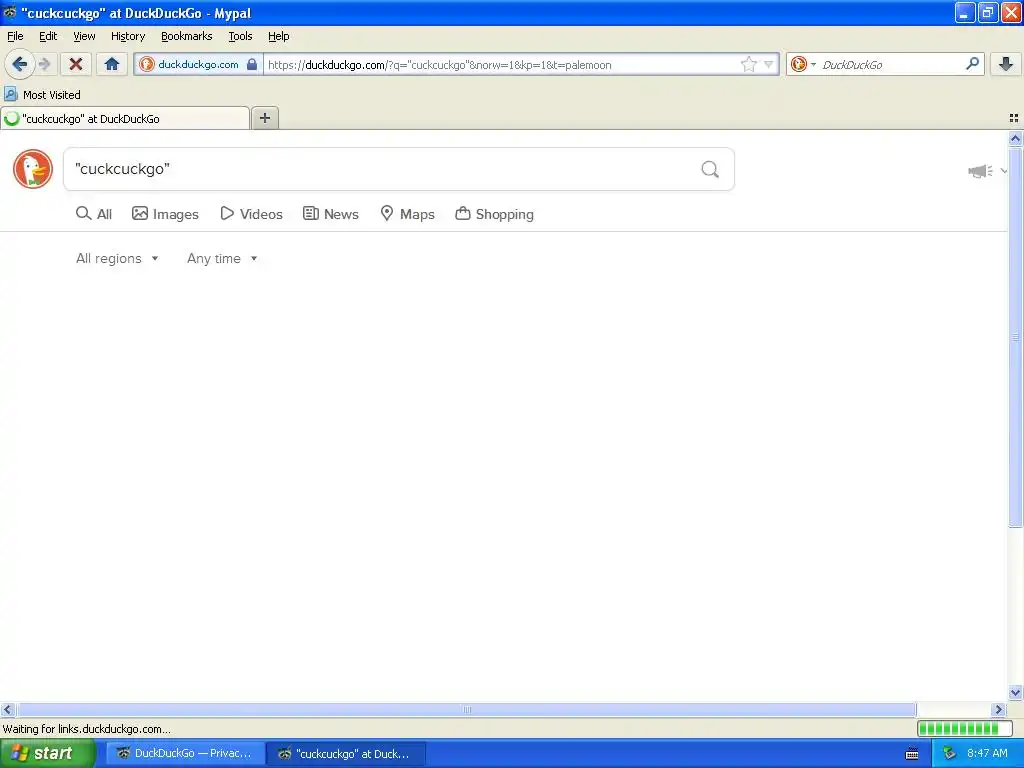Screen dimensions: 1024x768
Task: Open the address bar history dropdown
Action: [x=769, y=64]
